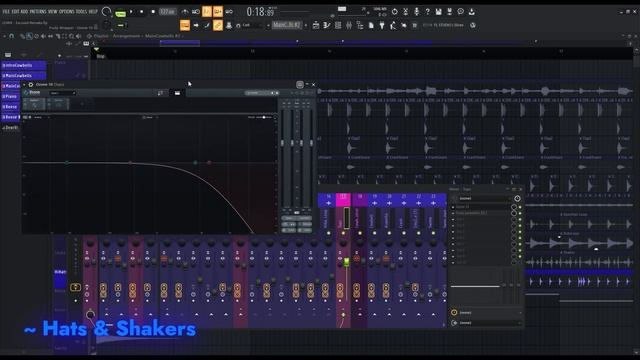
Task: Click the download icon in top toolbar
Action: (471, 12)
